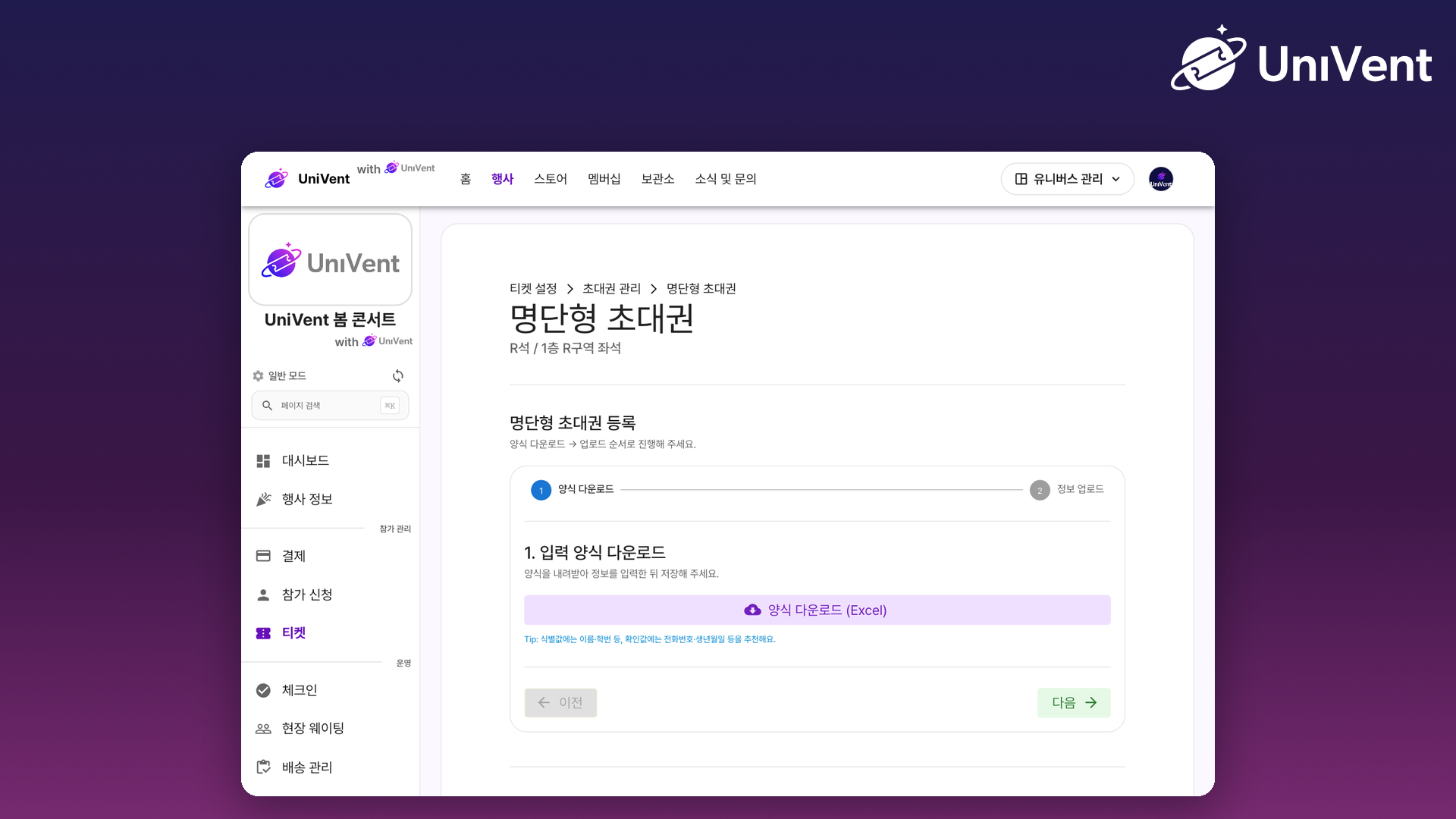Click the 이전 previous button
Screen dimensions: 1456x819
point(560,703)
